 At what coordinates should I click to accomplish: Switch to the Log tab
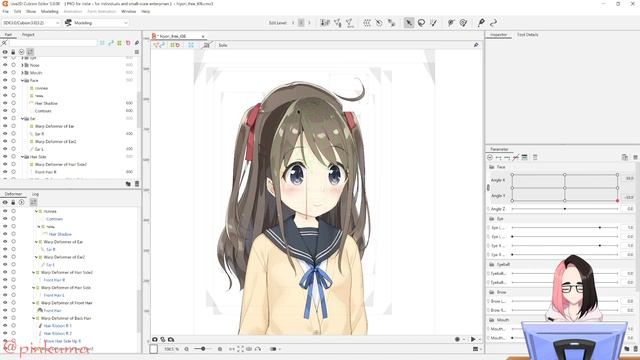pyautogui.click(x=36, y=194)
